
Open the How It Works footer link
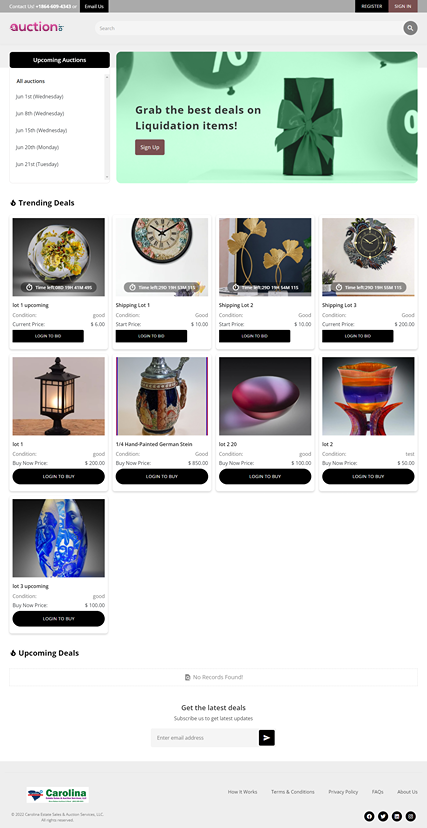(x=242, y=792)
